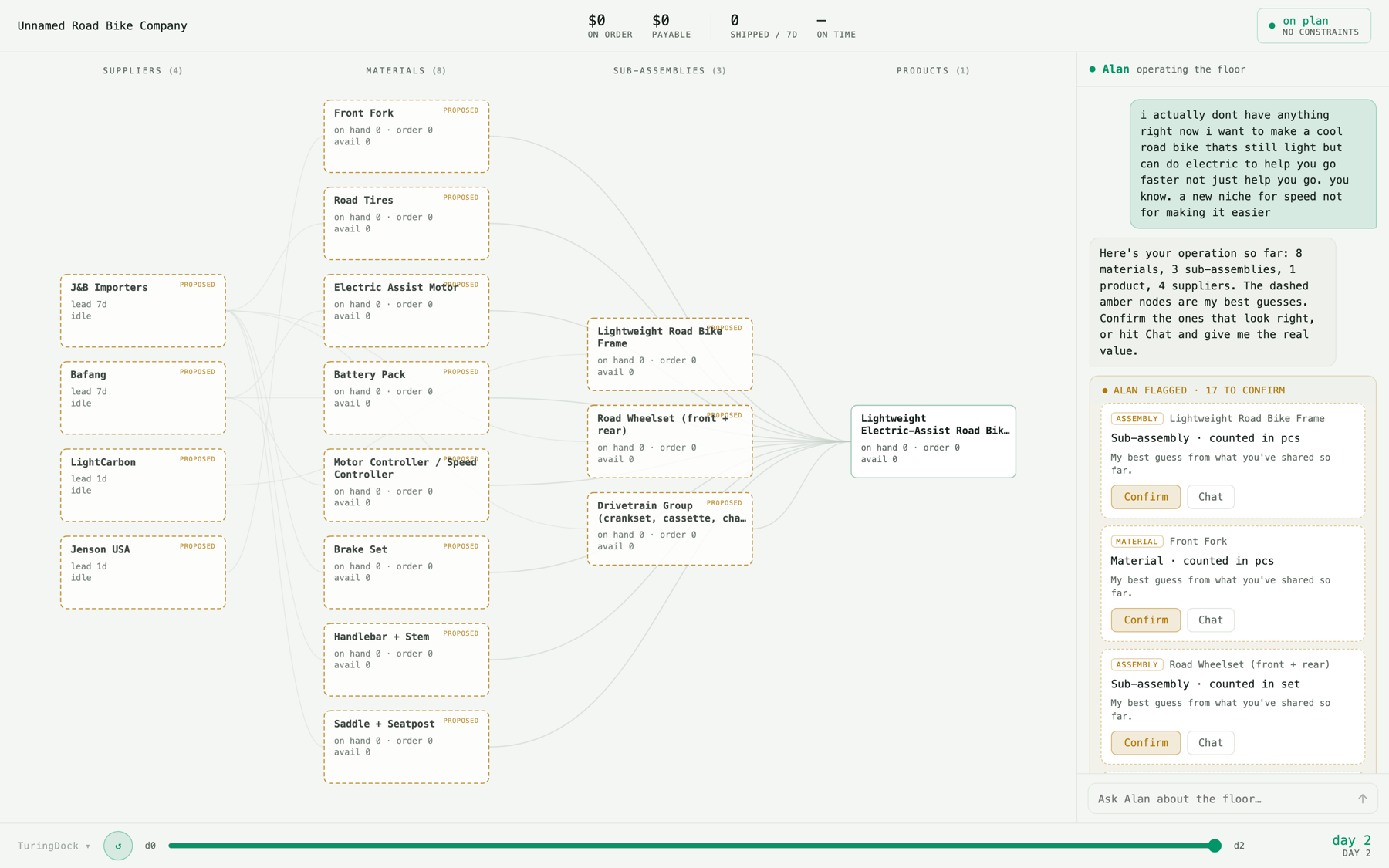The height and width of the screenshot is (868, 1389).
Task: Click the $0 ON ORDER stat
Action: (610, 26)
